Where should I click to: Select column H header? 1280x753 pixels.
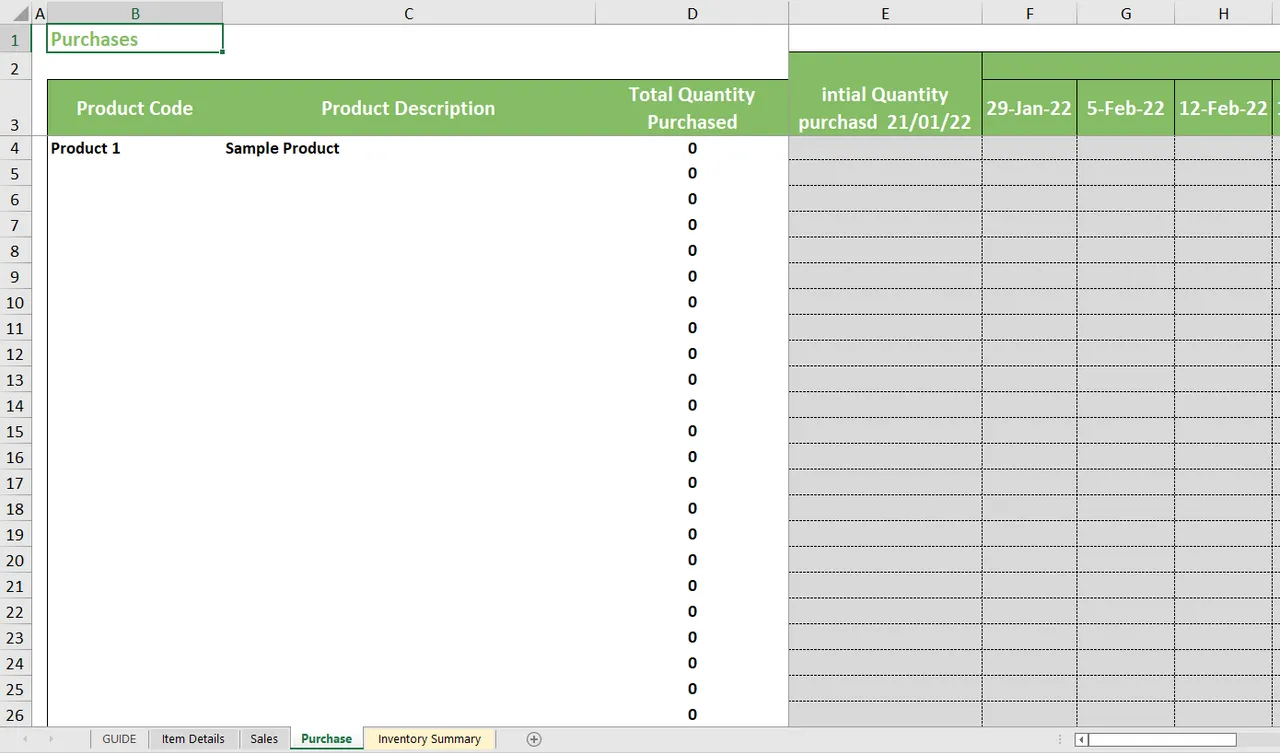(1223, 13)
